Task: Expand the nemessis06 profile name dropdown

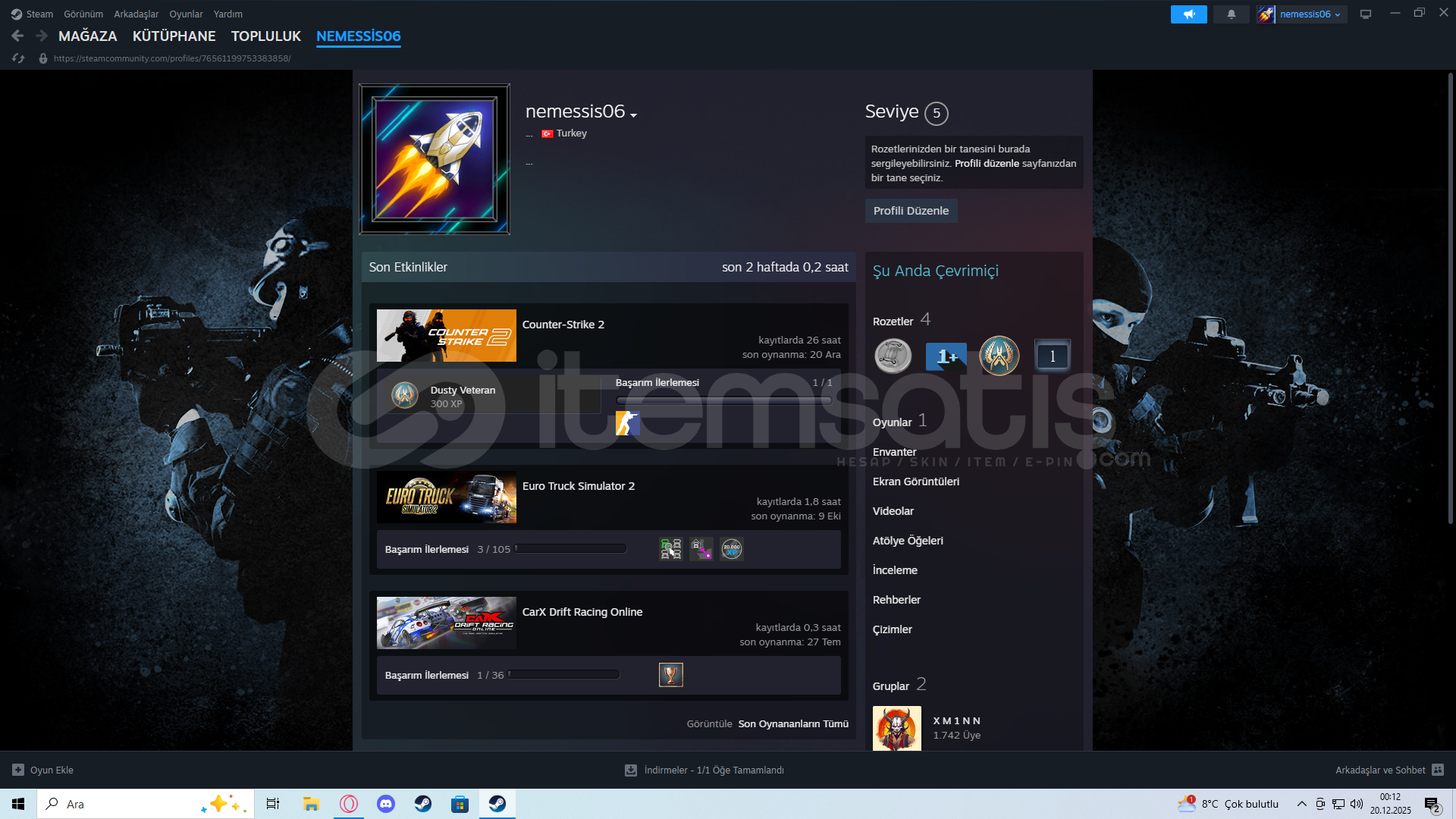Action: click(633, 115)
